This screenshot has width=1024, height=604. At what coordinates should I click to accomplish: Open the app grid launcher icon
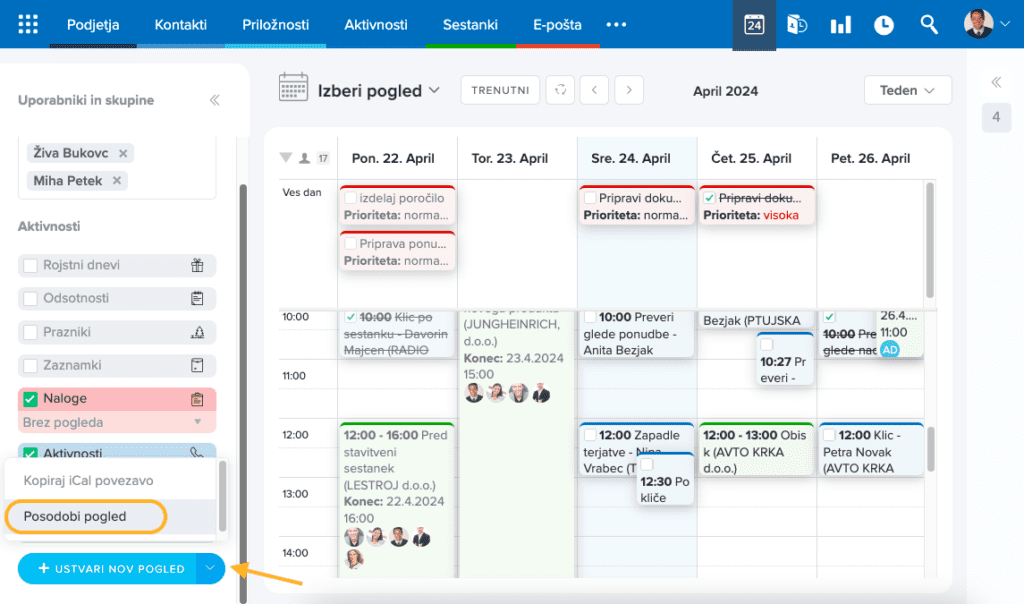coord(29,25)
